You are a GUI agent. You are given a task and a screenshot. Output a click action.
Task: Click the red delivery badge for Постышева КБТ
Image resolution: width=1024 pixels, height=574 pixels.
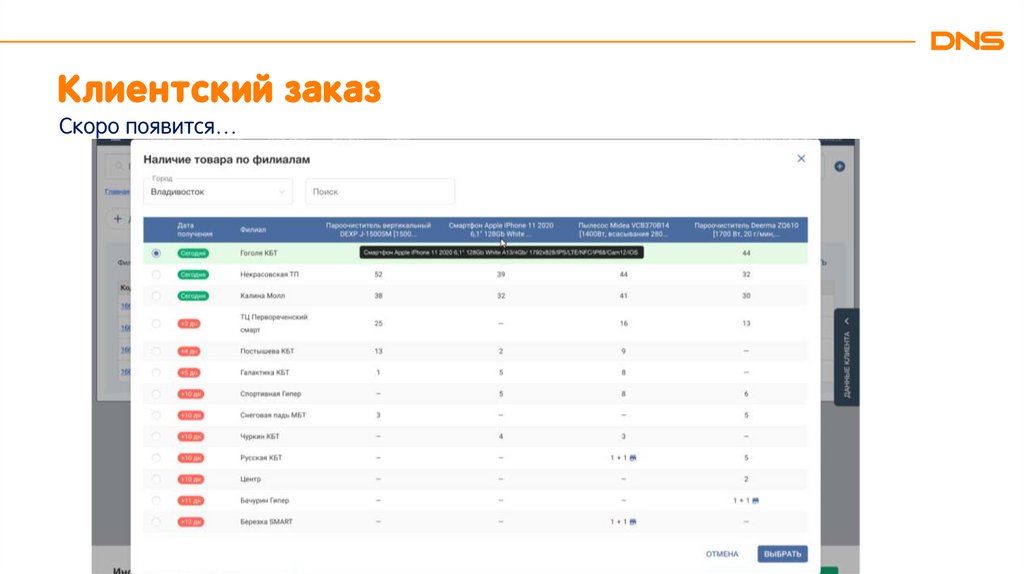189,351
